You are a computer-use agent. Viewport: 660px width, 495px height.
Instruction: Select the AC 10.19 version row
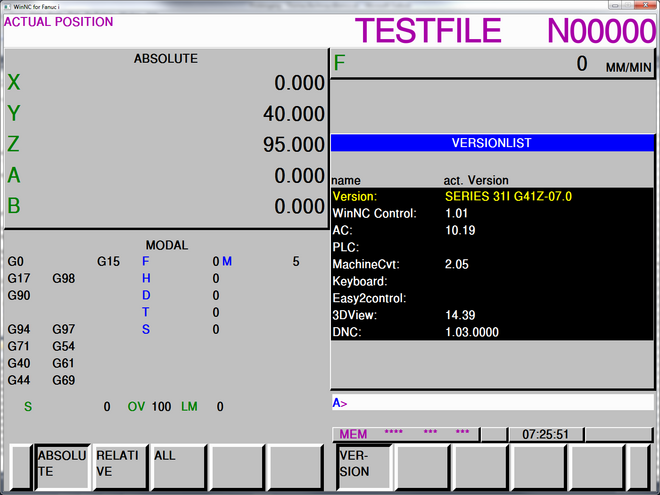(x=492, y=230)
